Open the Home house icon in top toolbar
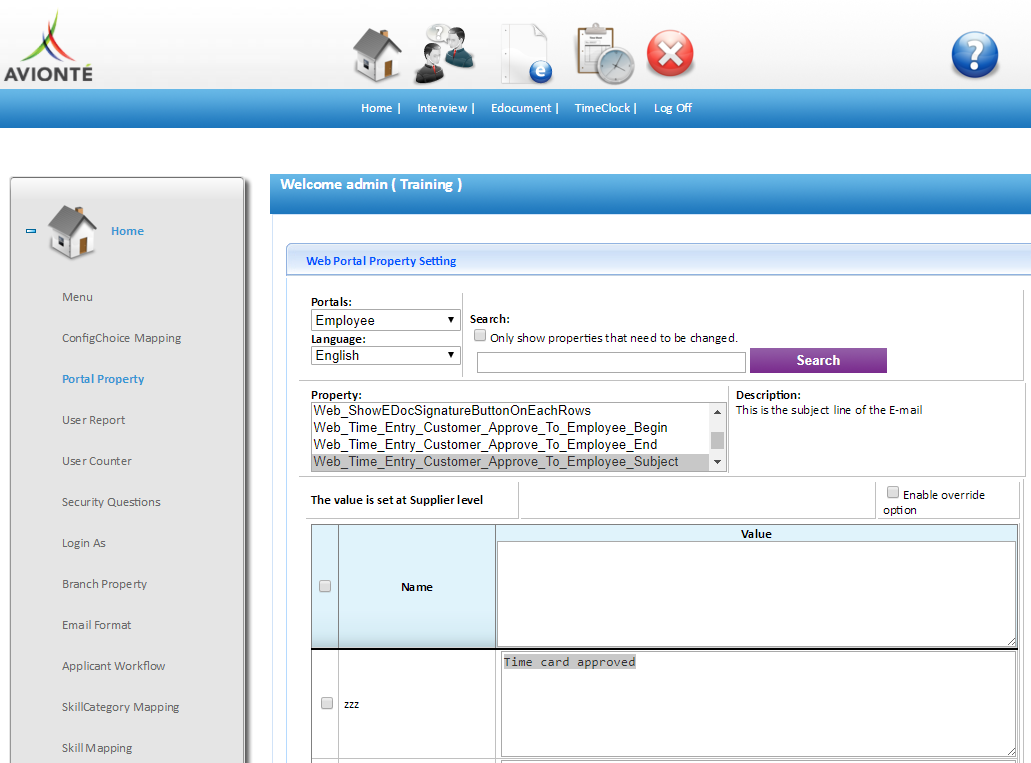Screen dimensions: 1031x763 (377, 55)
